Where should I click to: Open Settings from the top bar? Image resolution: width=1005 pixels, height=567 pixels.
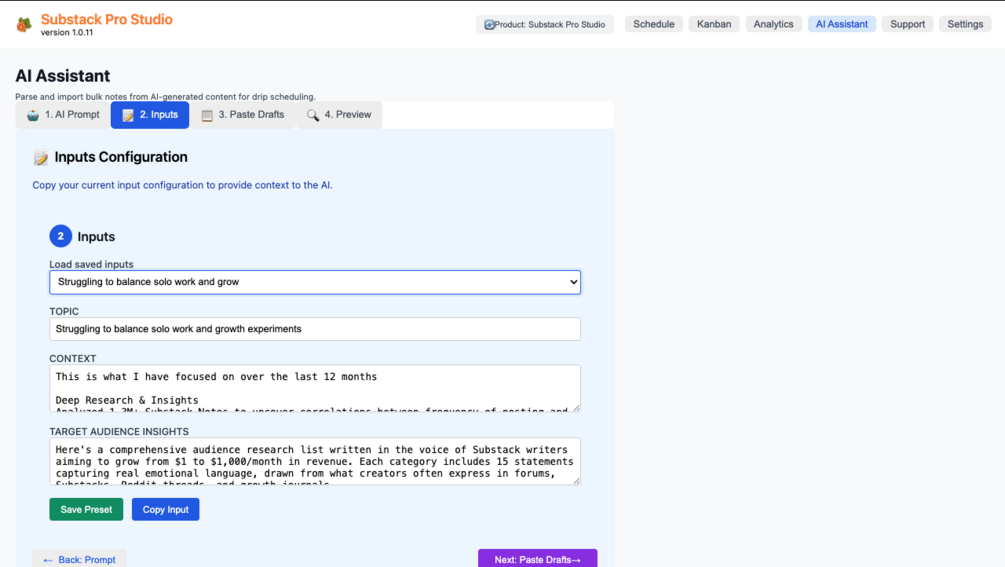click(965, 24)
